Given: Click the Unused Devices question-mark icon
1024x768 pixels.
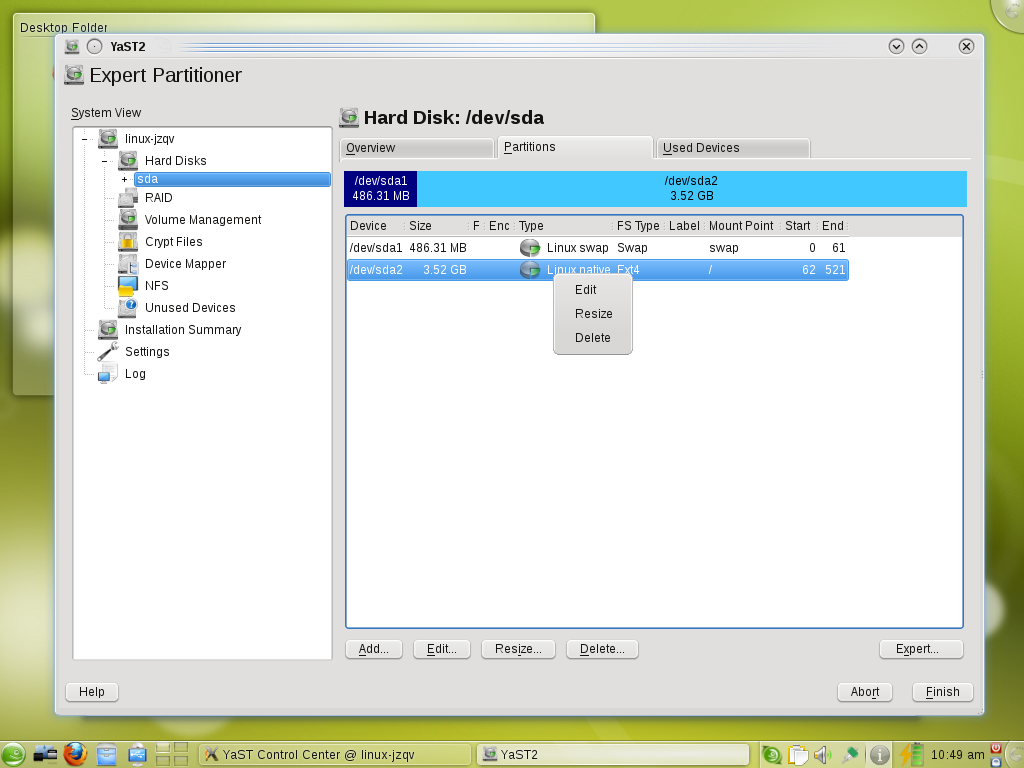Looking at the screenshot, I should pyautogui.click(x=128, y=308).
